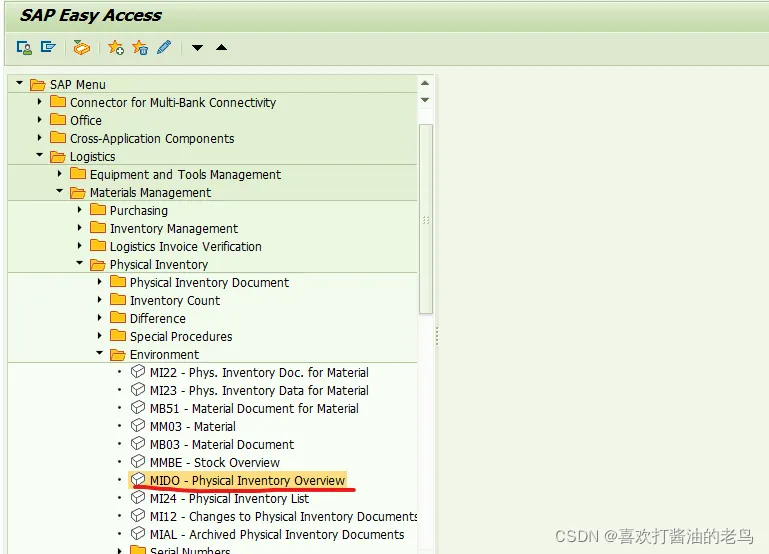Click the move favorite up arrow

point(222,47)
